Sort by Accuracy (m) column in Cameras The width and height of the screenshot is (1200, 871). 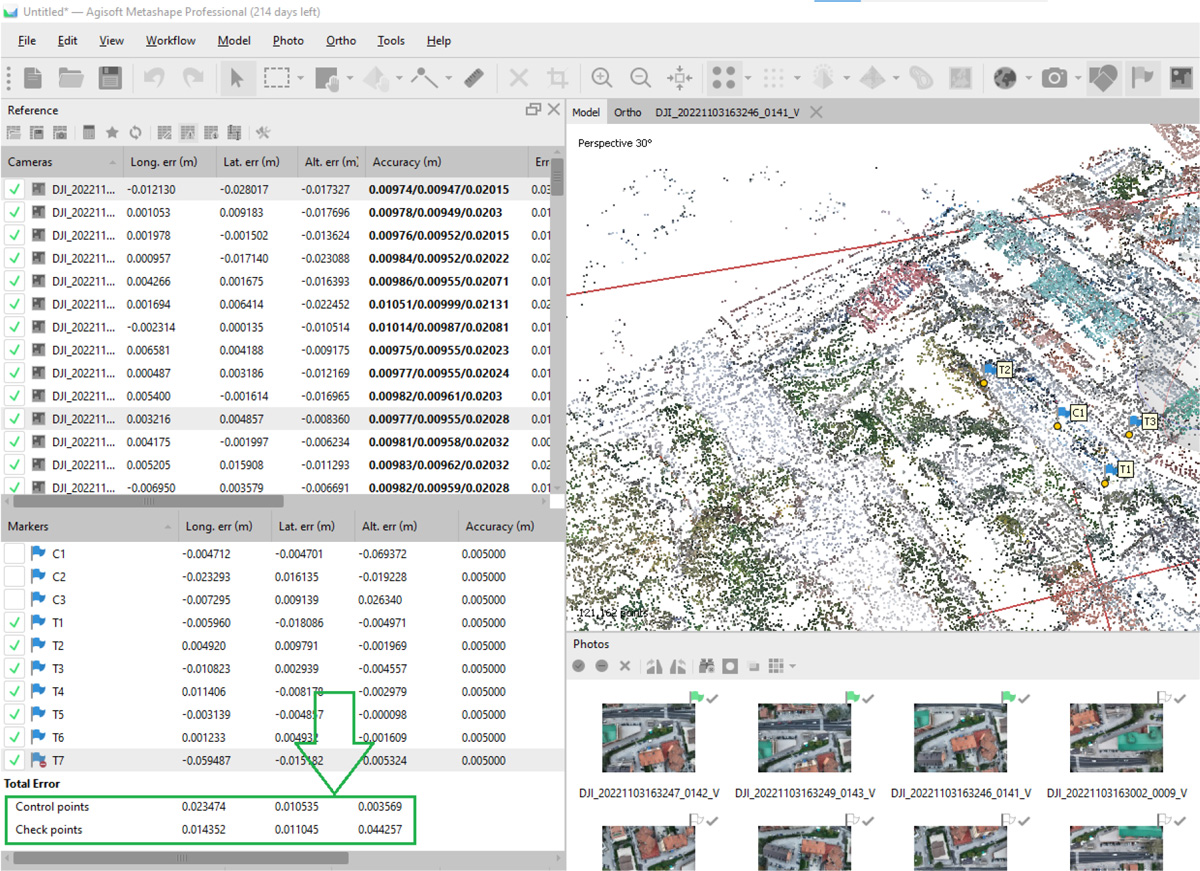pos(405,162)
